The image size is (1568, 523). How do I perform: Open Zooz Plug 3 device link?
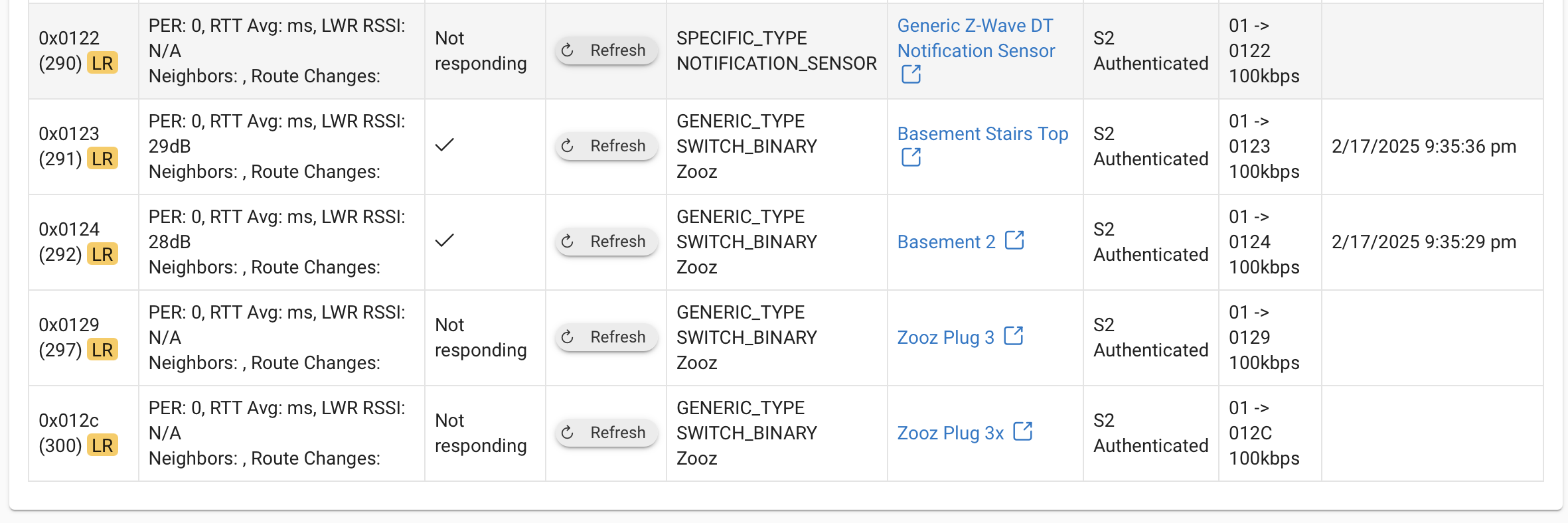(x=945, y=337)
